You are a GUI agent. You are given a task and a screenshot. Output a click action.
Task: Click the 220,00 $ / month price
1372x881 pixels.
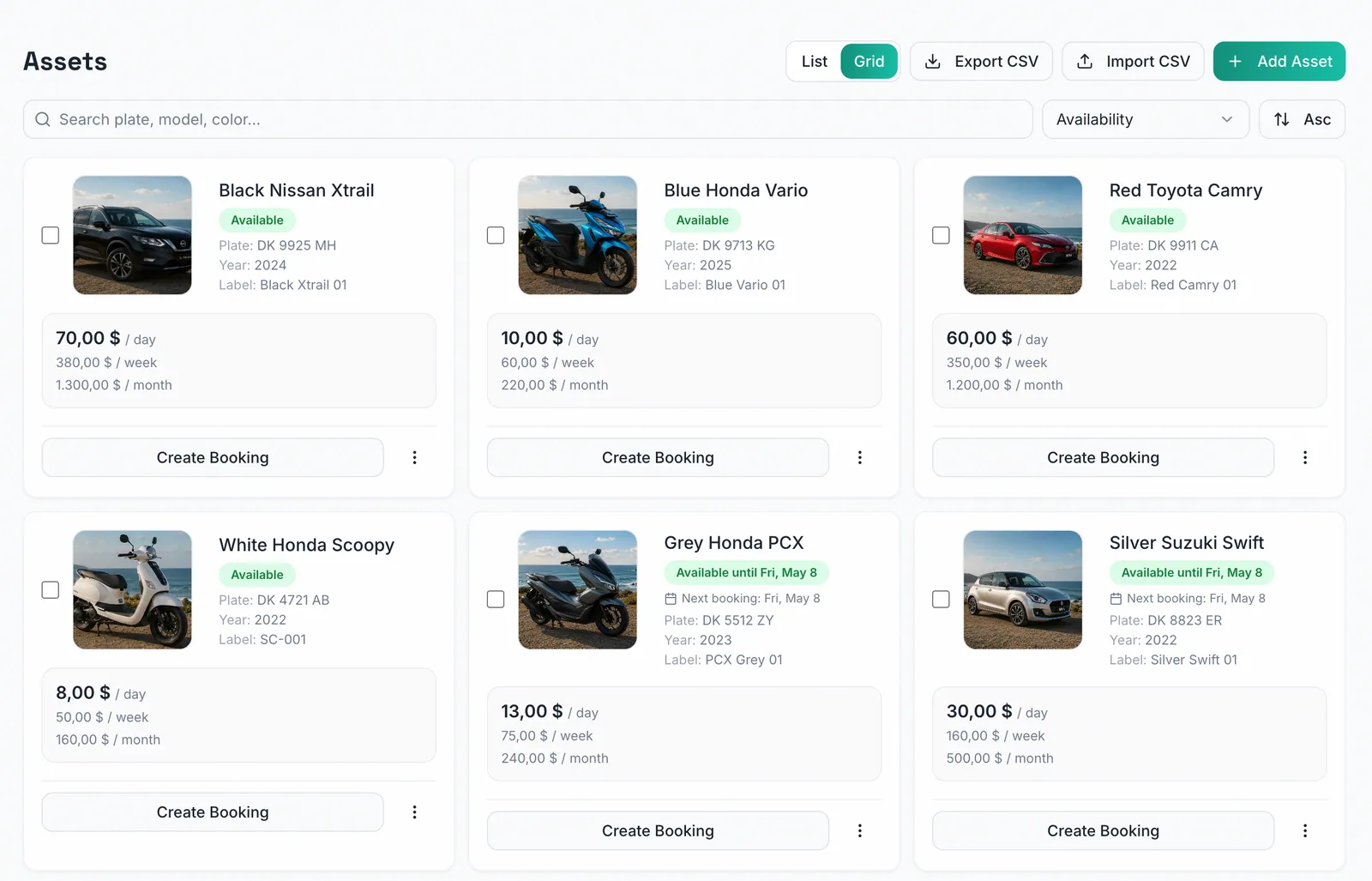555,385
